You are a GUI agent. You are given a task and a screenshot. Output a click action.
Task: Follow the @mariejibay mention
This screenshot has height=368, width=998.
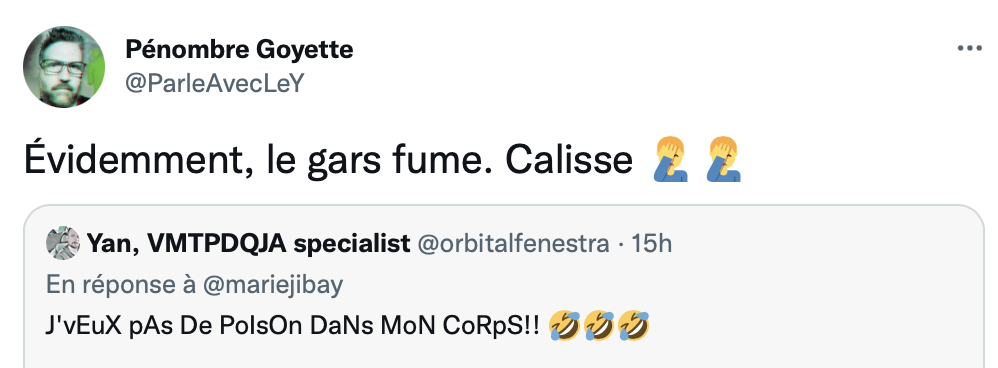coord(273,285)
